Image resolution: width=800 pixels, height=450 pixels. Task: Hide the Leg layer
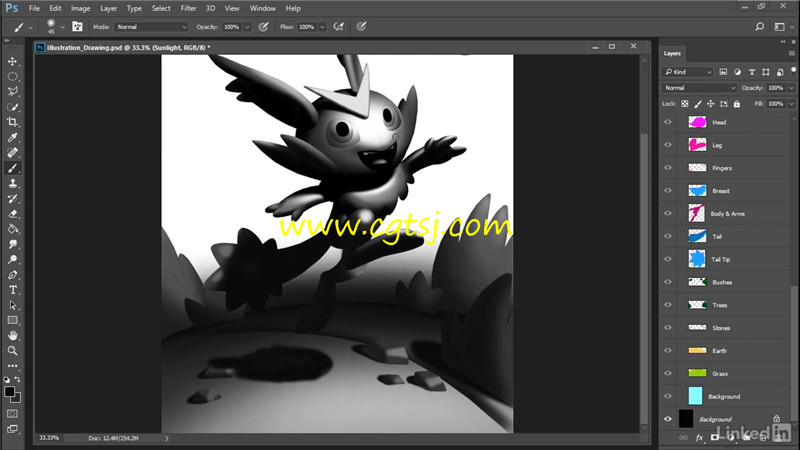point(668,145)
